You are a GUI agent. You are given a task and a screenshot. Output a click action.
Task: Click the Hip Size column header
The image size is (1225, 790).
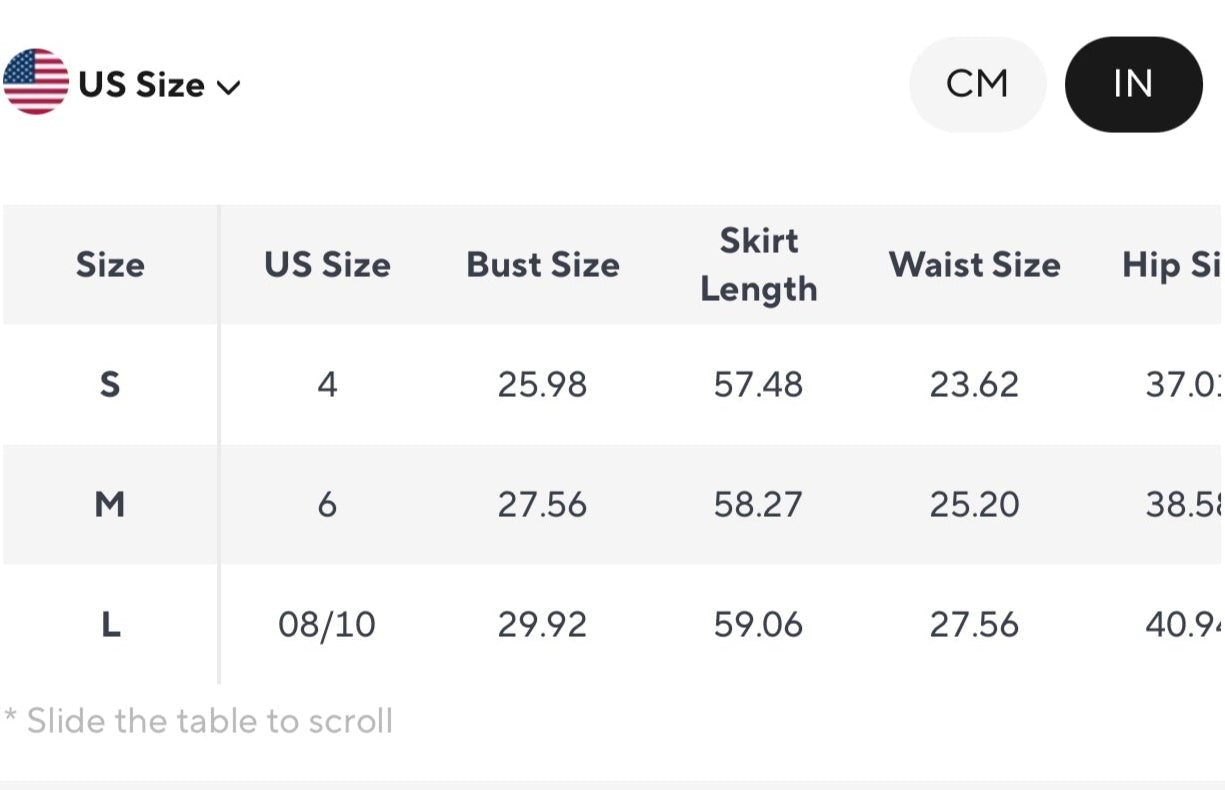[x=1180, y=265]
